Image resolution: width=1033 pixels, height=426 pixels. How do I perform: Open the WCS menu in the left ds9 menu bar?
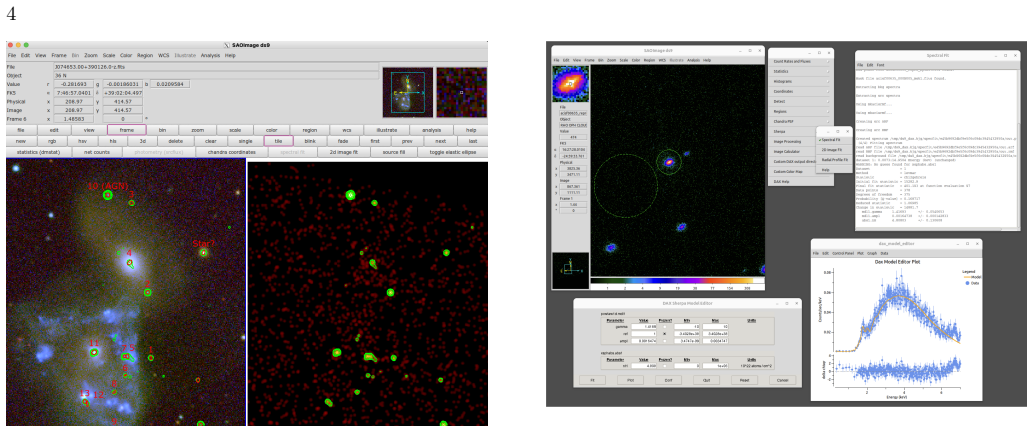point(163,55)
